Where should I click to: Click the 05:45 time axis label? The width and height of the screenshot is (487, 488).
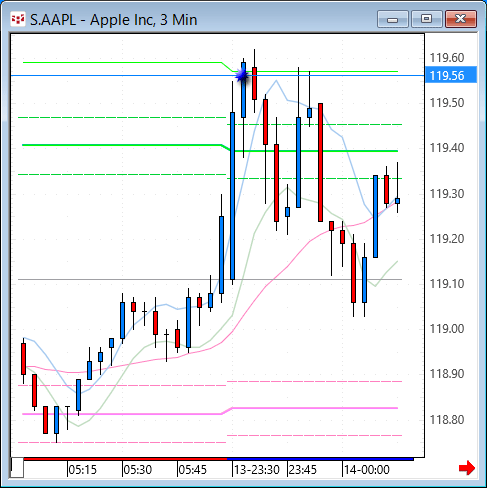tap(193, 470)
